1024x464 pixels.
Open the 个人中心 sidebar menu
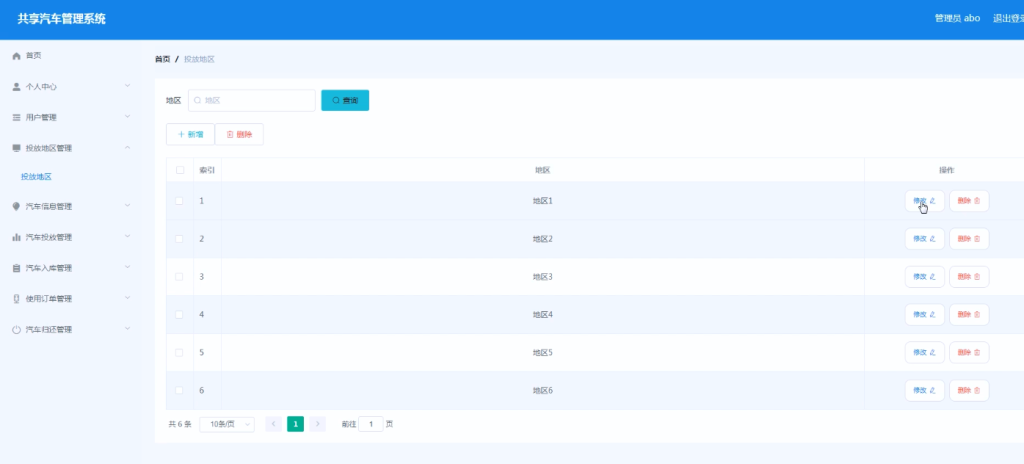pyautogui.click(x=71, y=87)
